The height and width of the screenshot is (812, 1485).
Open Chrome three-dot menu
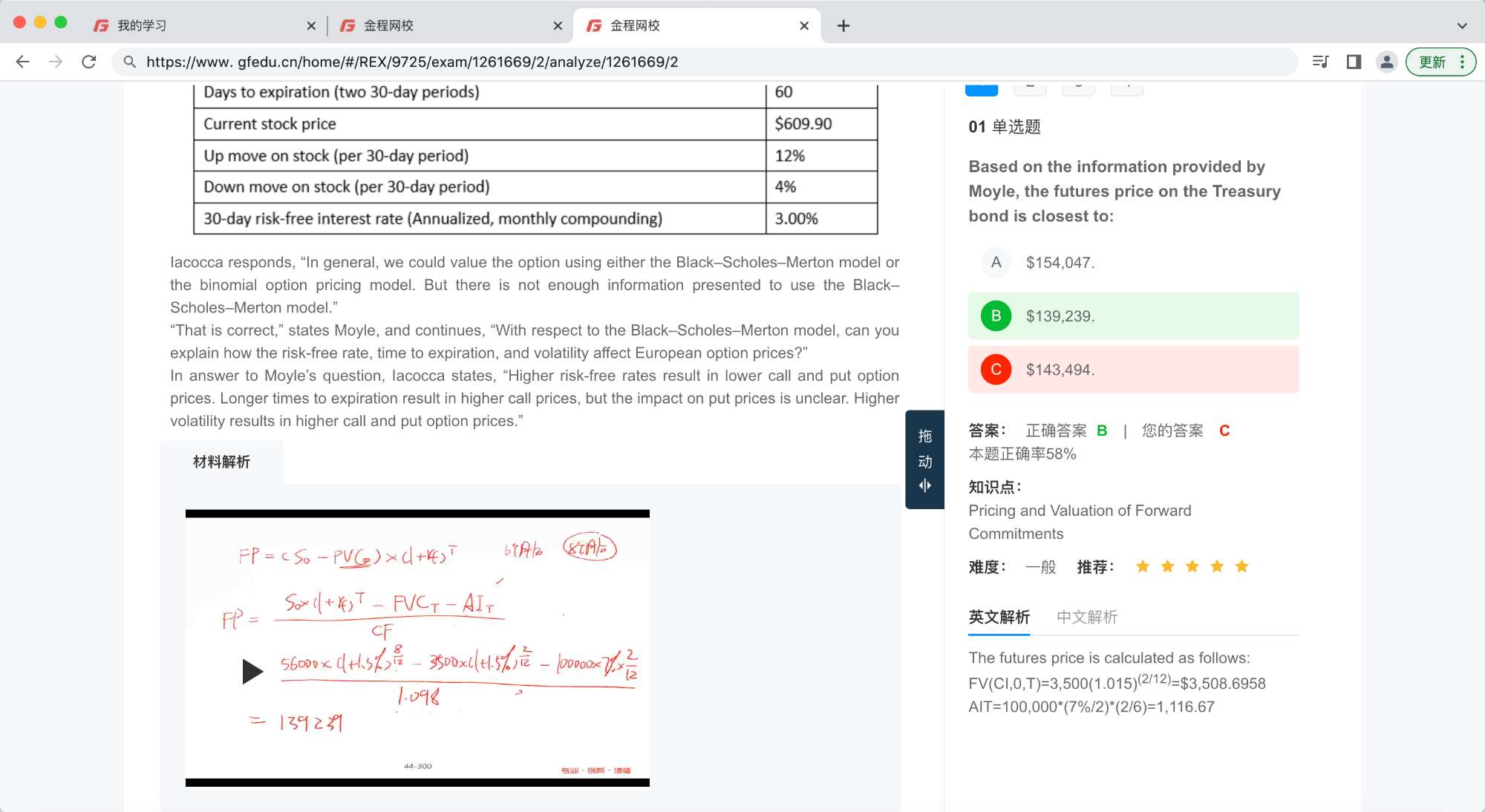tap(1462, 62)
